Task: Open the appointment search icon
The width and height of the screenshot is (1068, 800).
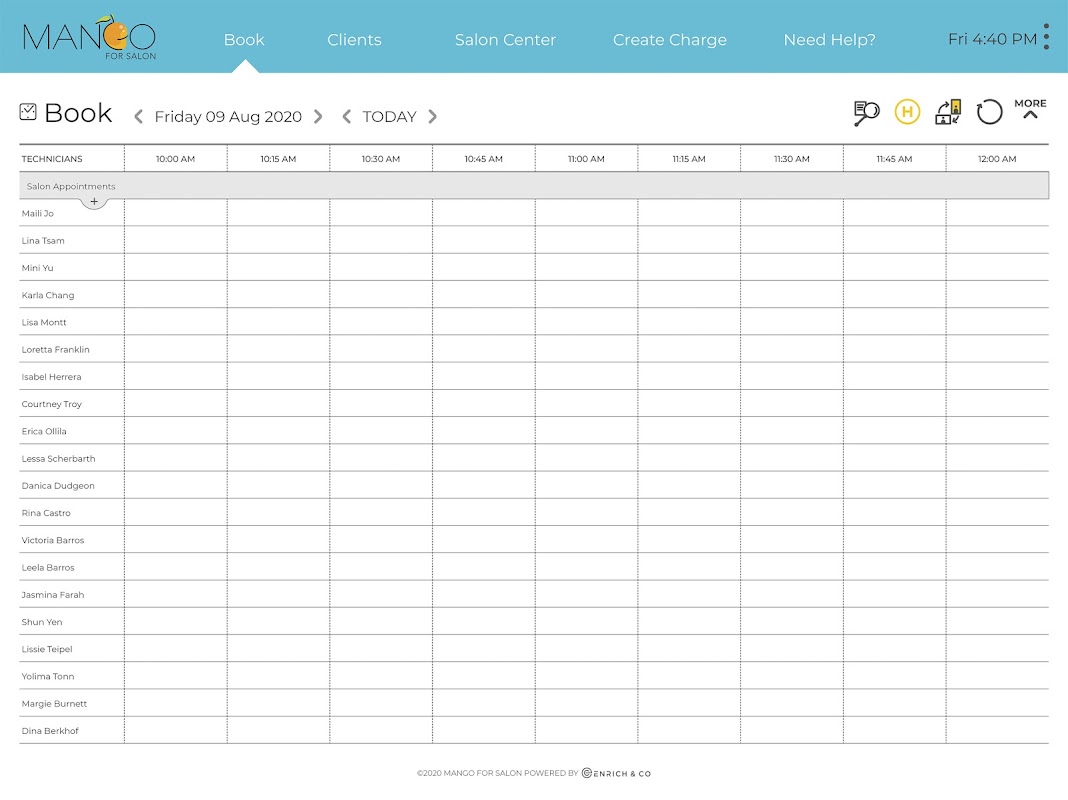Action: click(866, 112)
